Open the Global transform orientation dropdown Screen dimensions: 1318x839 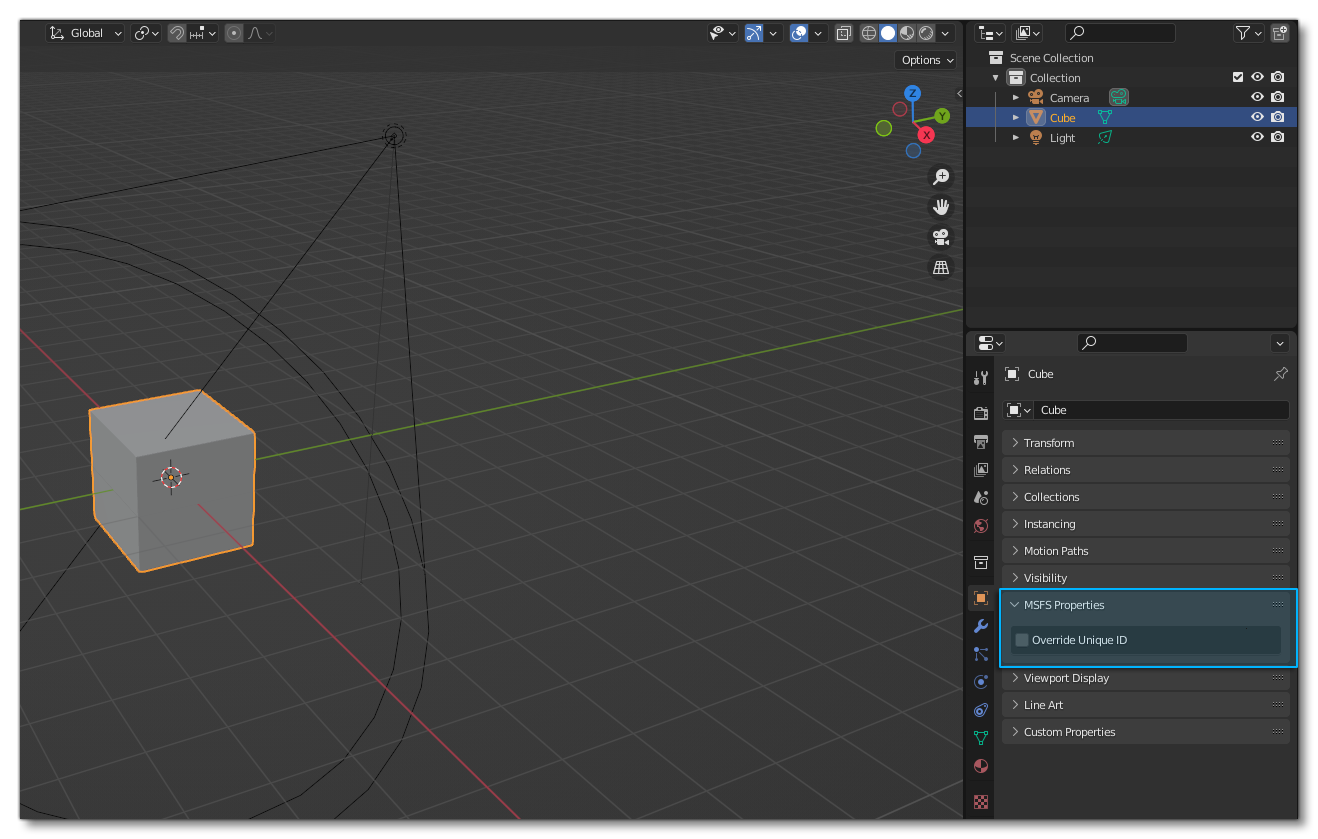(86, 33)
